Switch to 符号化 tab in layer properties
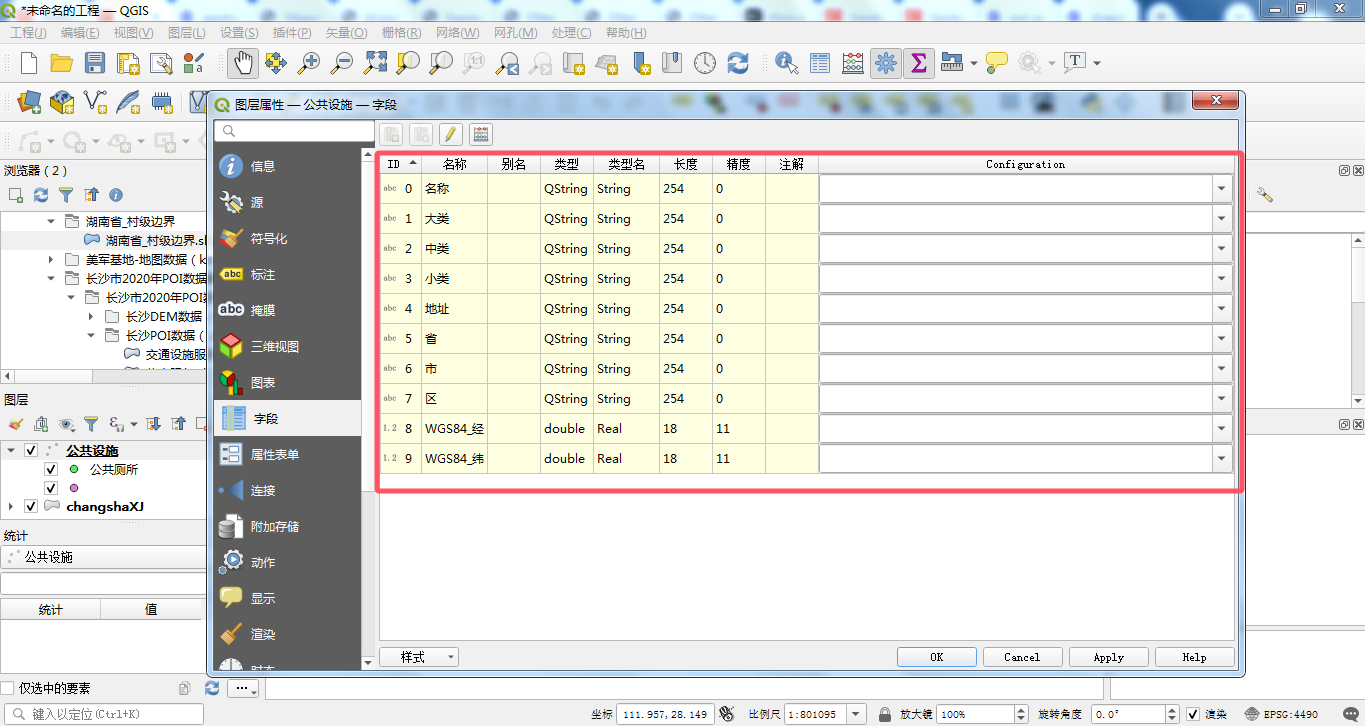 [x=287, y=238]
